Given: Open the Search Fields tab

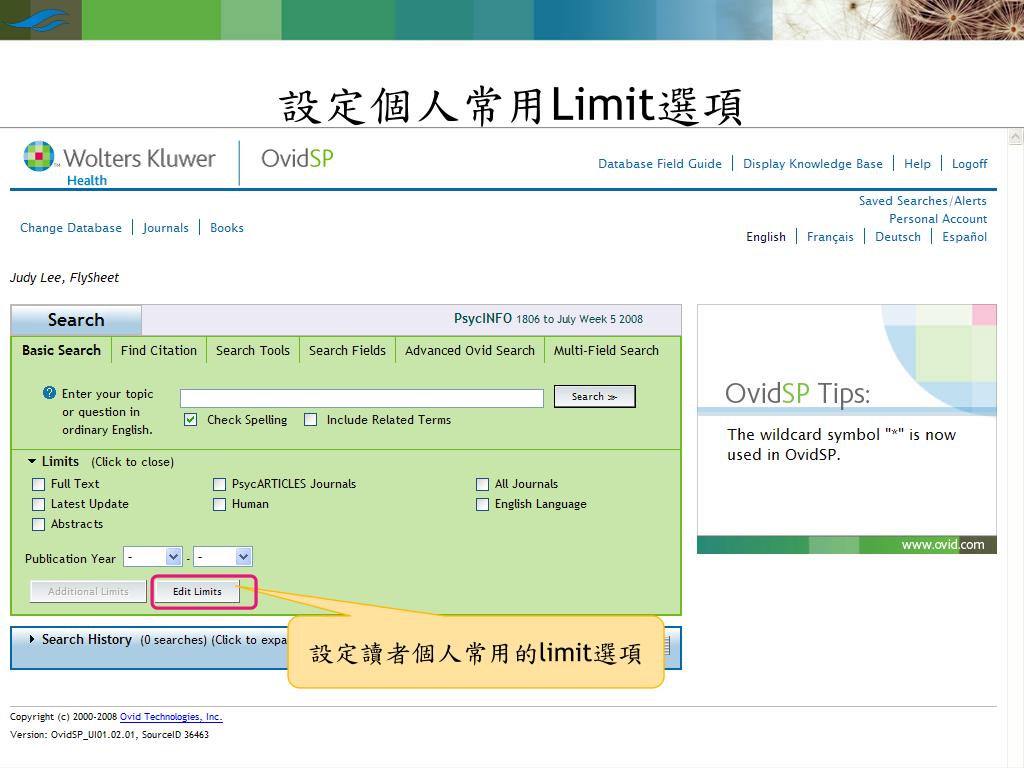Looking at the screenshot, I should coord(347,350).
